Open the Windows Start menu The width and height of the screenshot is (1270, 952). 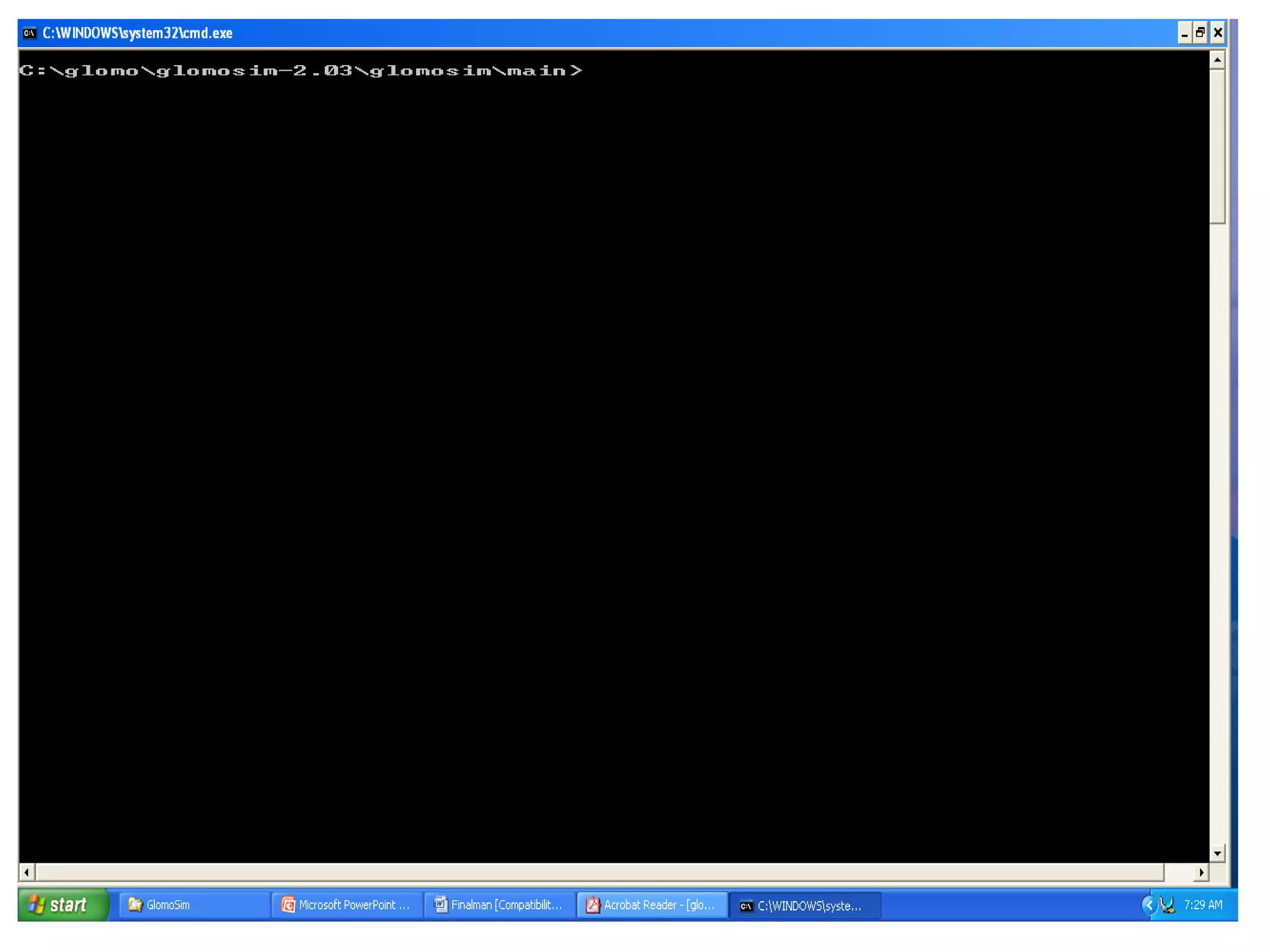62,905
